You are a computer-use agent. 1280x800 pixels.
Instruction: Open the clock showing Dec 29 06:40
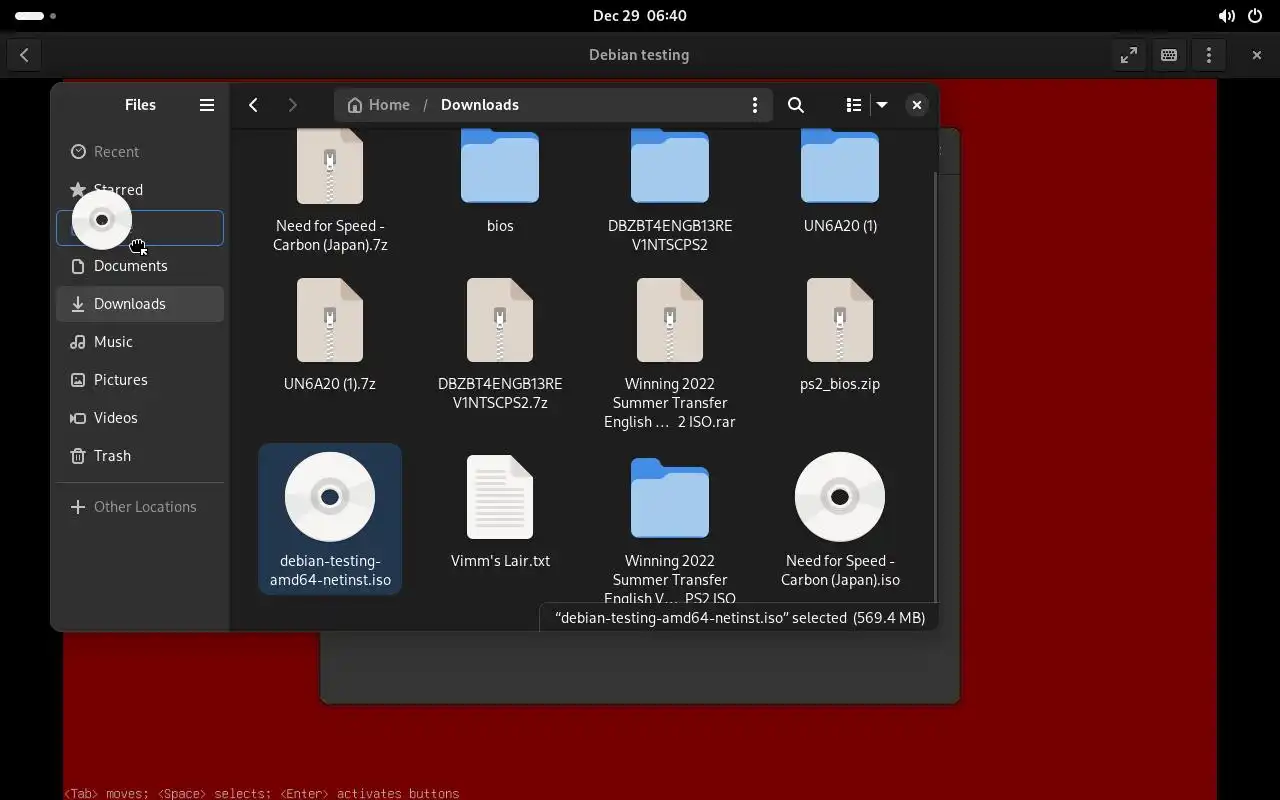[640, 16]
